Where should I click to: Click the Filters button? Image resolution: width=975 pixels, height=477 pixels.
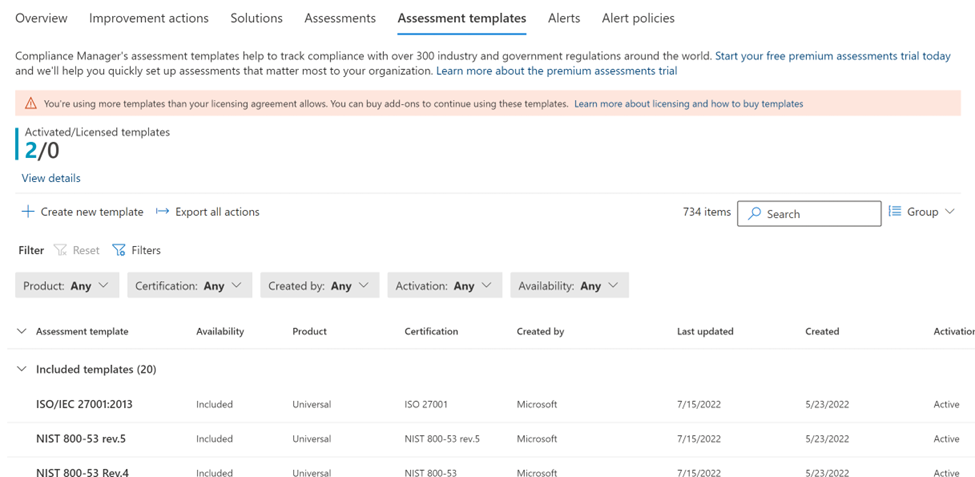[x=136, y=250]
